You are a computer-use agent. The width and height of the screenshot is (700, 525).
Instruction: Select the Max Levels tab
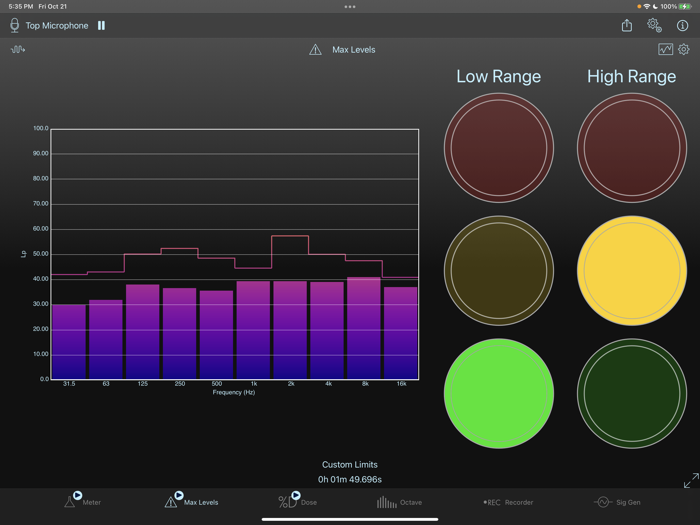[x=192, y=502]
